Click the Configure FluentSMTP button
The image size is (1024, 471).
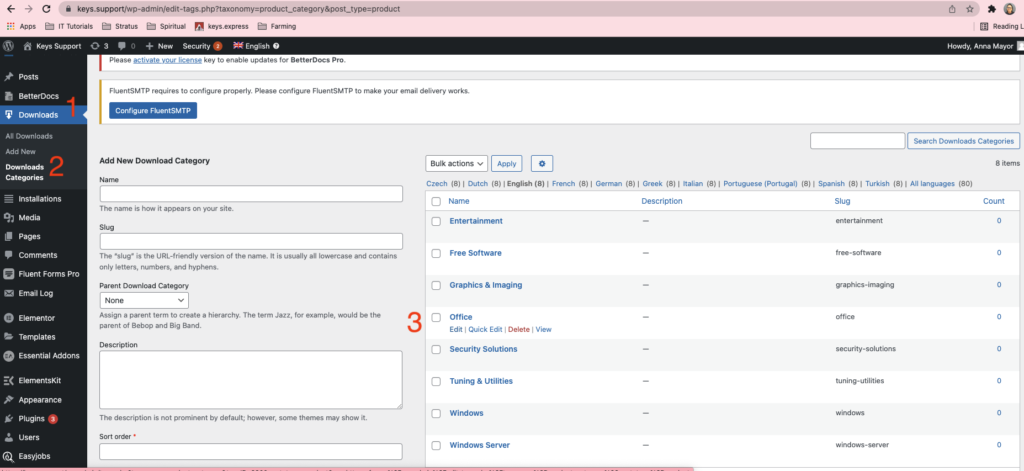(x=153, y=110)
